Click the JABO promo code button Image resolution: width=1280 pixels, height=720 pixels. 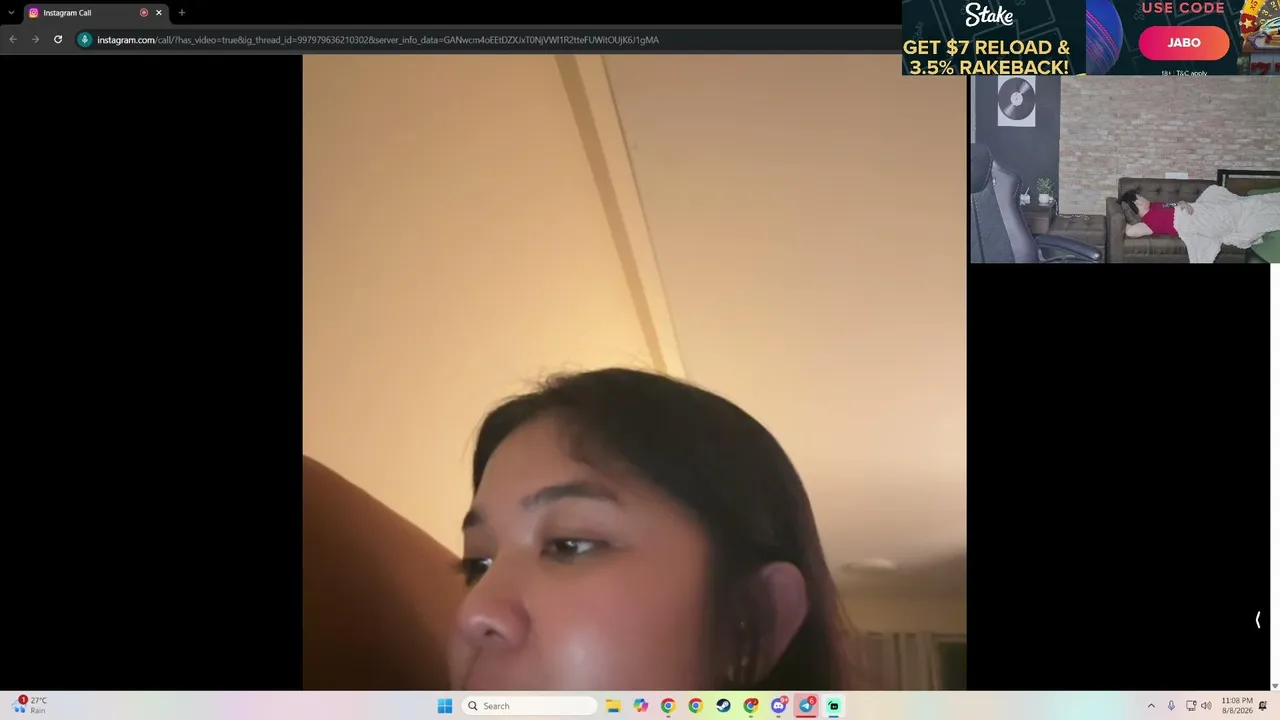tap(1184, 43)
